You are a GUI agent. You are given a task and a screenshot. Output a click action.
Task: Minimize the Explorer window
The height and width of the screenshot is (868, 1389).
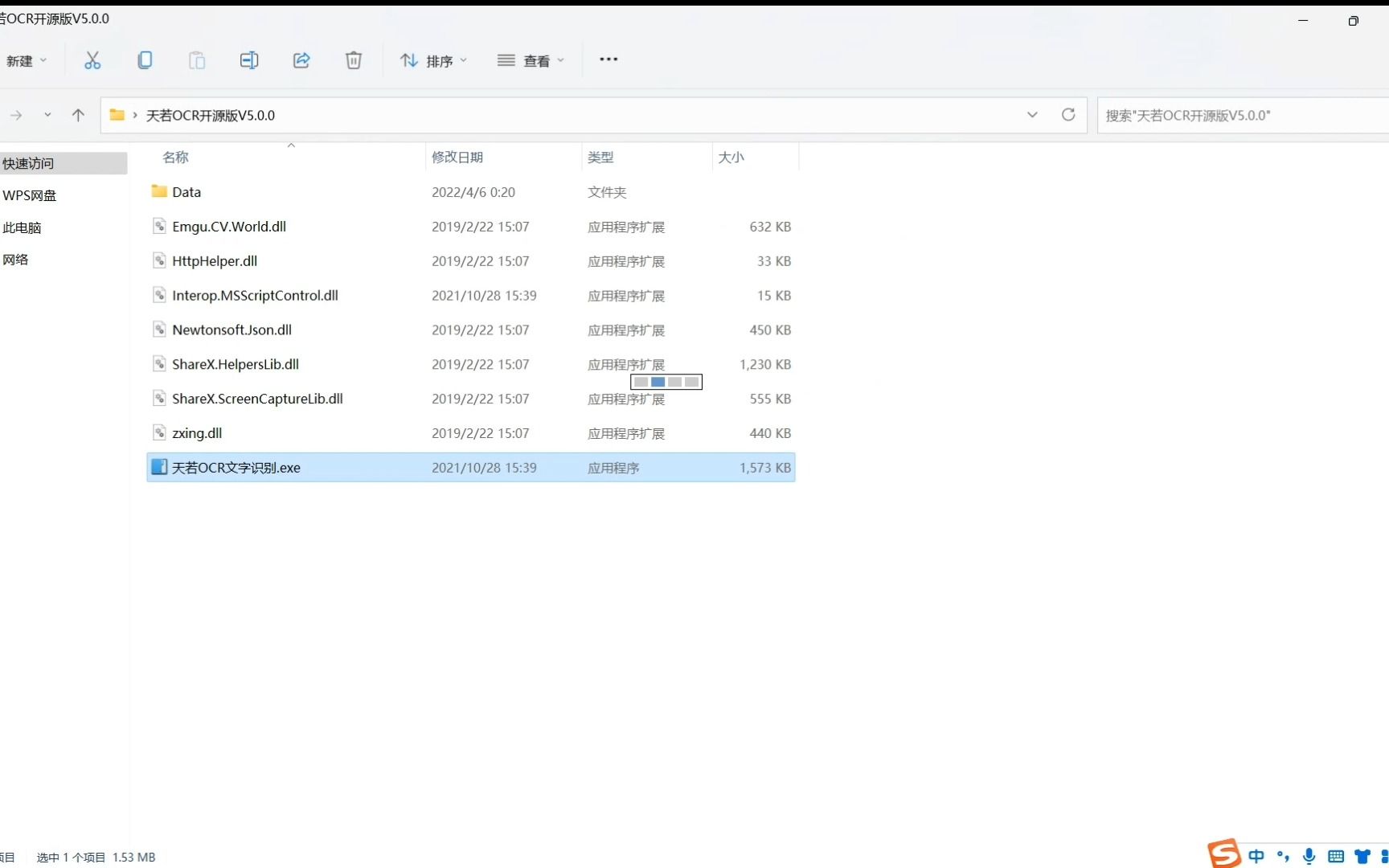1303,21
